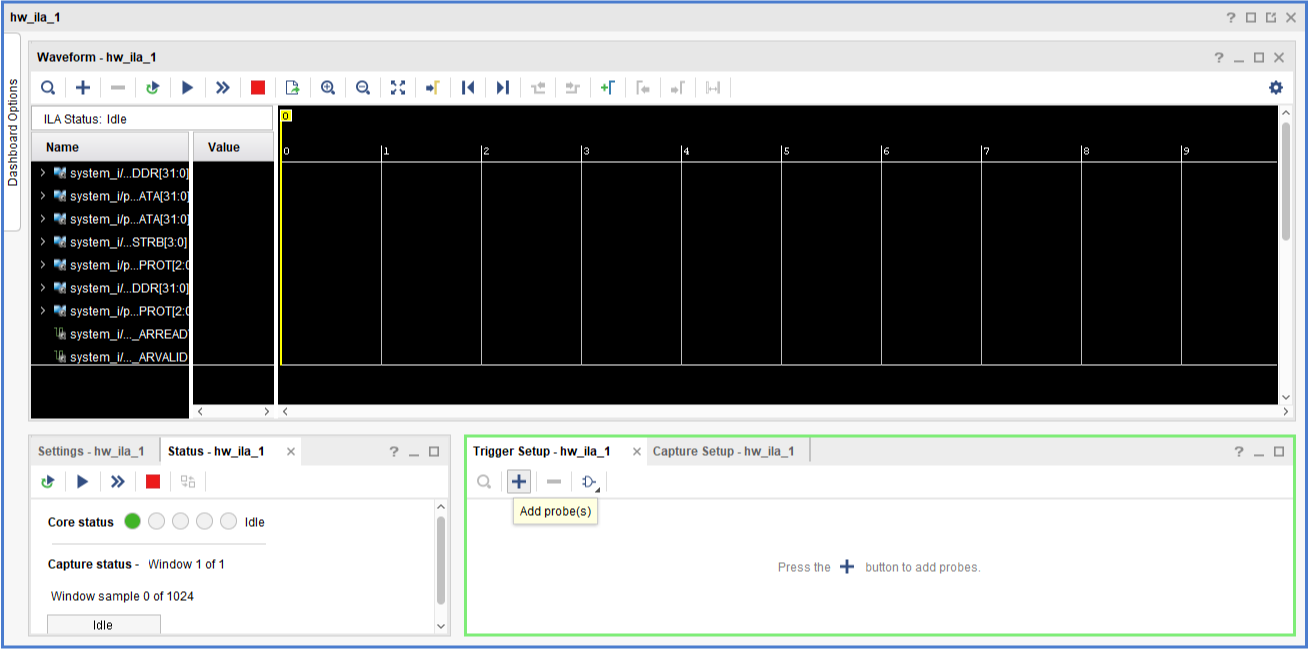Toggle auto re-trigger in Waveform toolbar
Screen dimensions: 1310x651
[x=152, y=88]
